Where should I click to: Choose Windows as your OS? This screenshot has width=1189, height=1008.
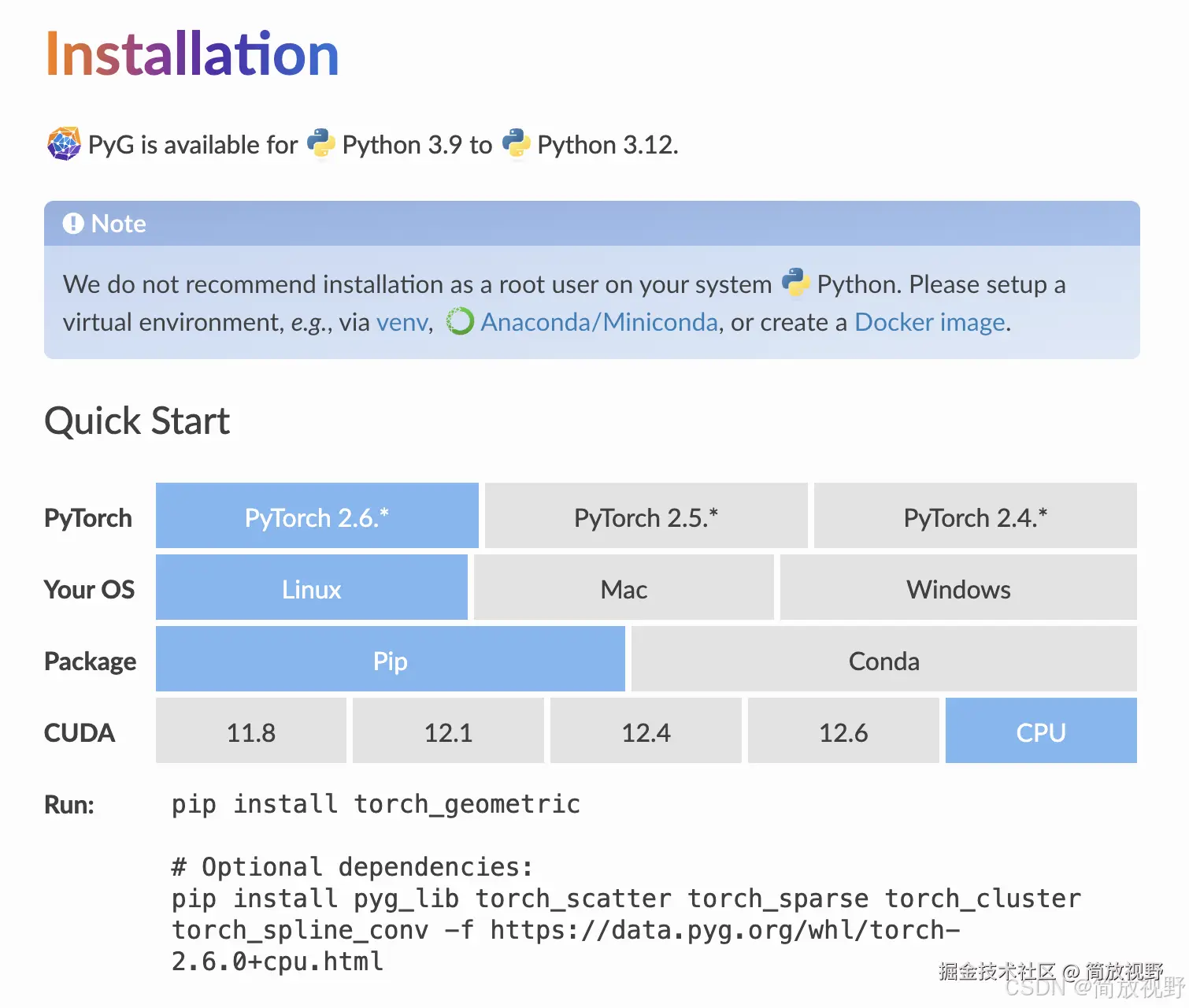click(x=958, y=587)
